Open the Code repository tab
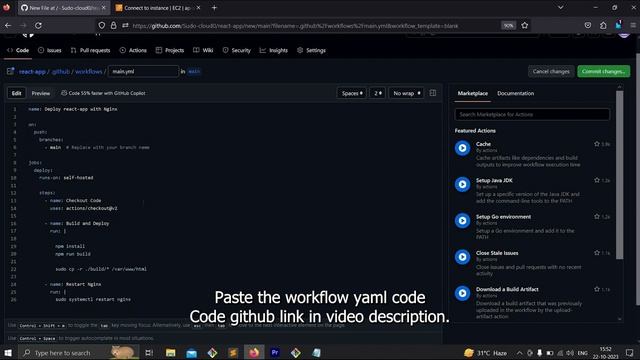 18,50
